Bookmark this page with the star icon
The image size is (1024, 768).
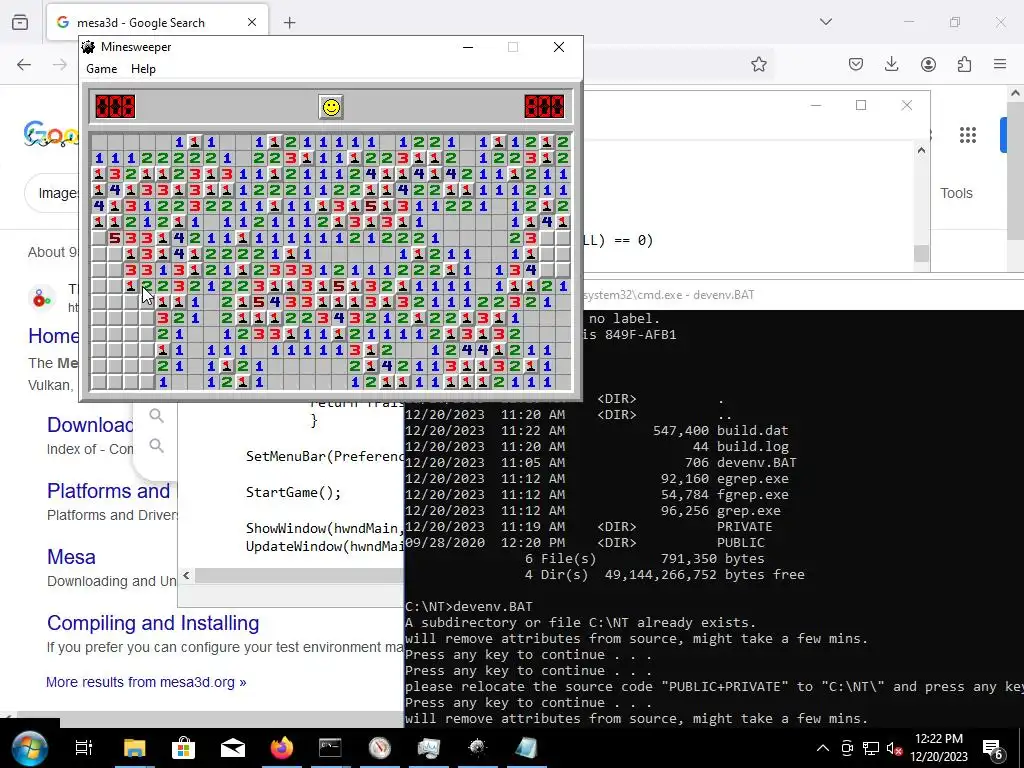pos(758,64)
